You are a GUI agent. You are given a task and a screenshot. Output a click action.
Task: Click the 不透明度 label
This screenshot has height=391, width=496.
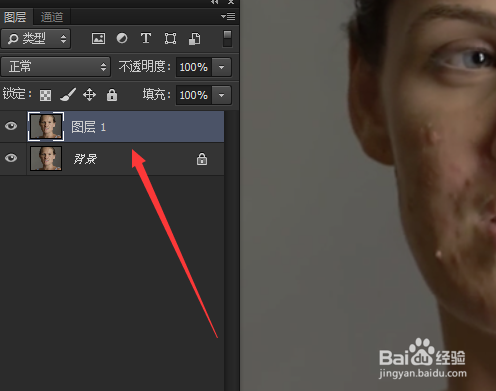pos(144,67)
